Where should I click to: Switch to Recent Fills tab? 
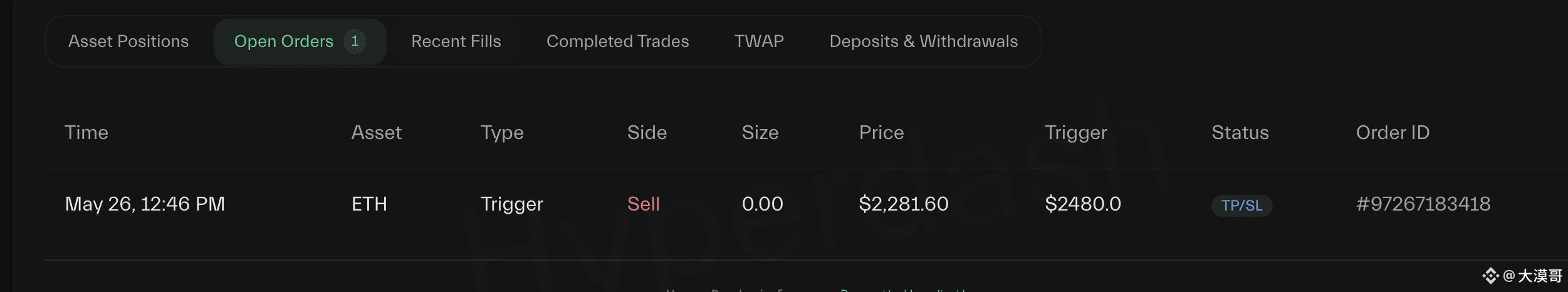click(456, 41)
